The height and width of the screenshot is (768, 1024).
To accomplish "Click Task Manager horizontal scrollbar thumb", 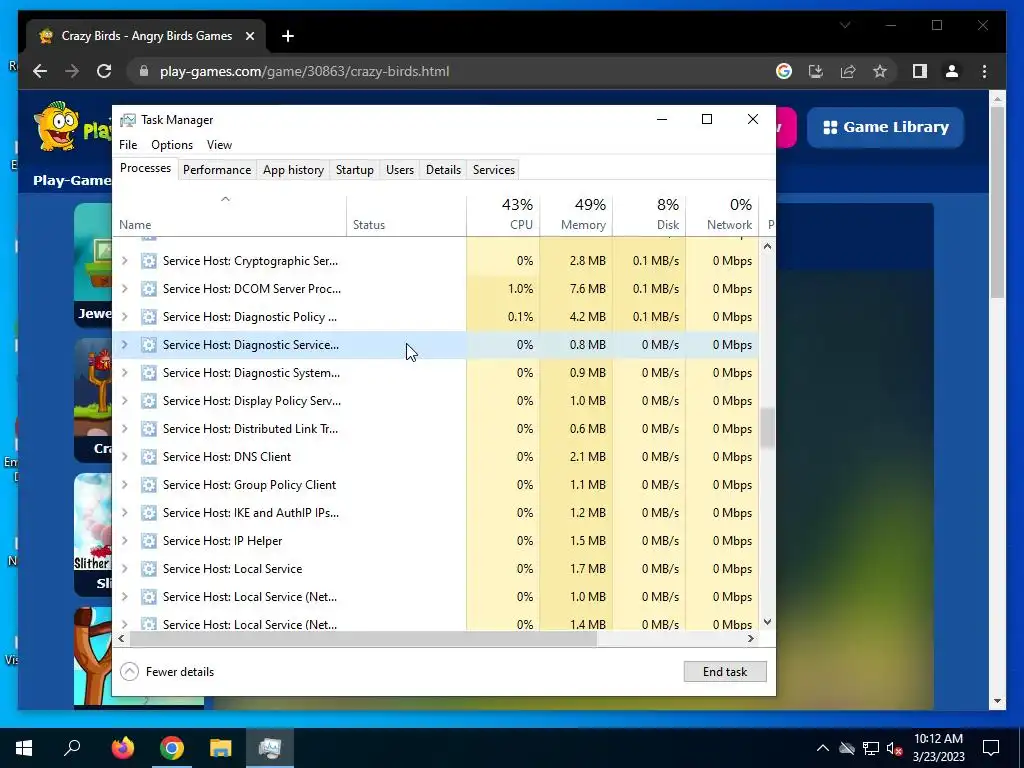I will tap(364, 639).
